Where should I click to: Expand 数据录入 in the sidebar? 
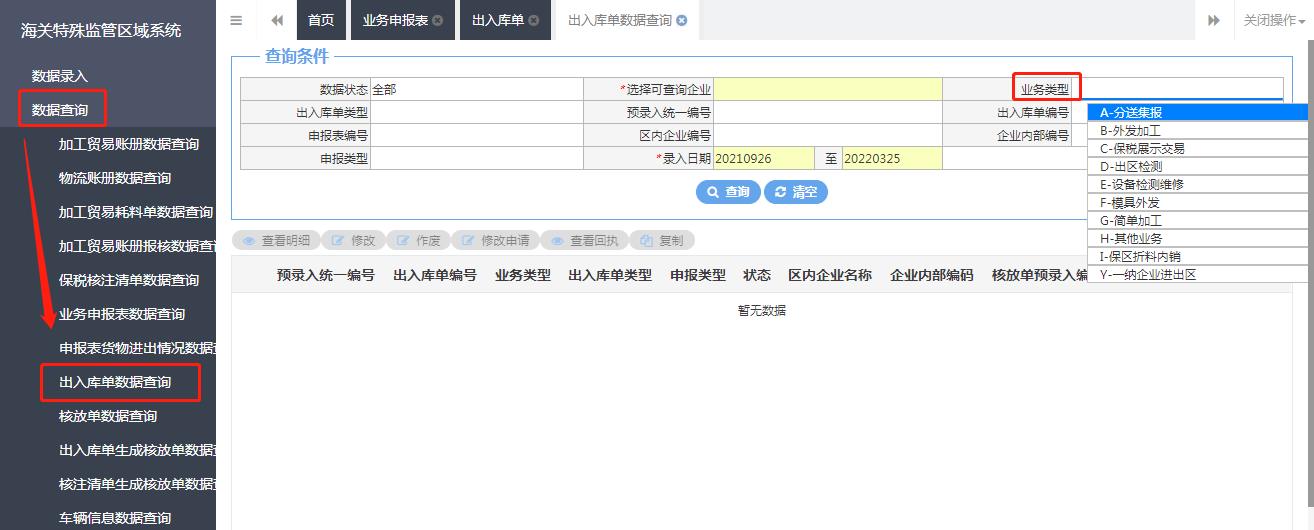pos(60,76)
